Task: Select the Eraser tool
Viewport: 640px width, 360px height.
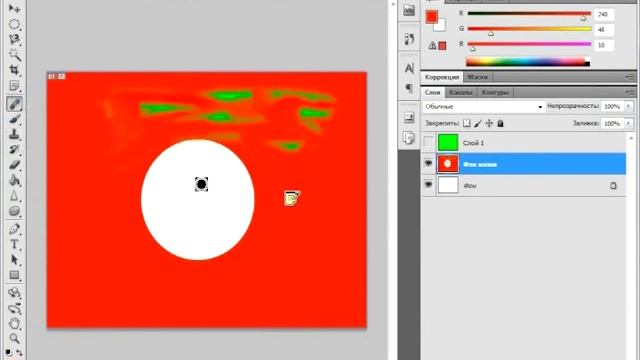Action: pyautogui.click(x=14, y=165)
